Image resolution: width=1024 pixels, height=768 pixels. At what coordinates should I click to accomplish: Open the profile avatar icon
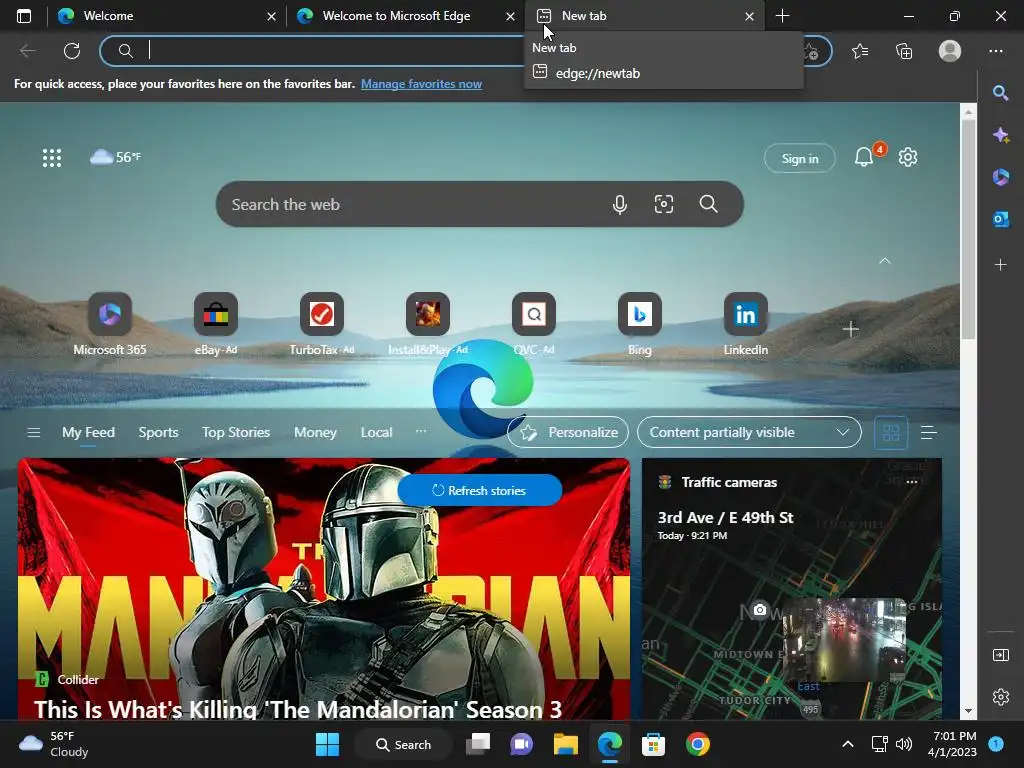click(950, 50)
